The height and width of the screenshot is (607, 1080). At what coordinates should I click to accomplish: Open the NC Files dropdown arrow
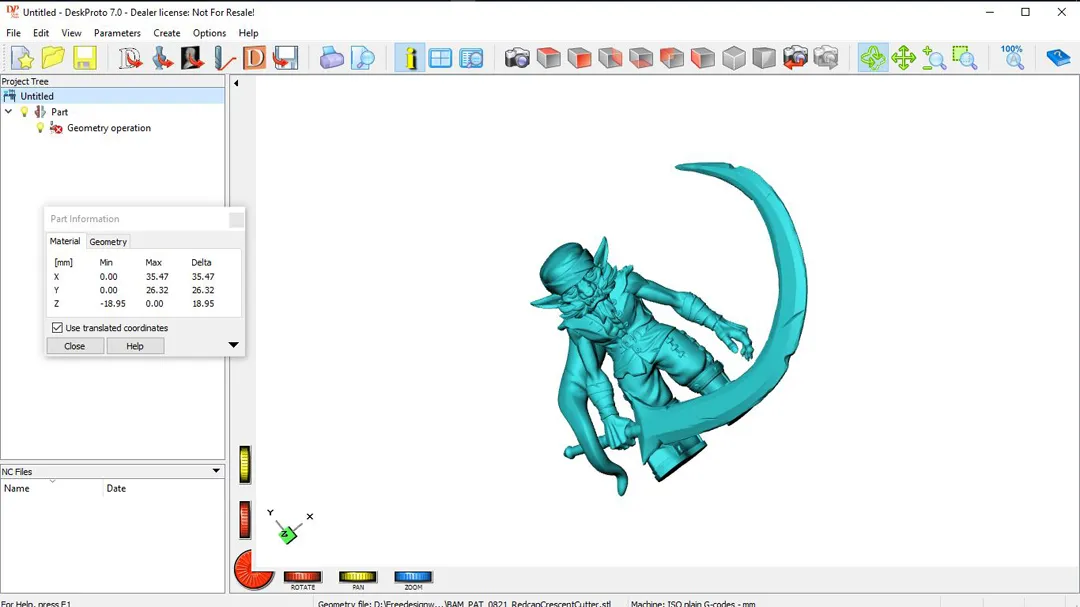pos(216,471)
